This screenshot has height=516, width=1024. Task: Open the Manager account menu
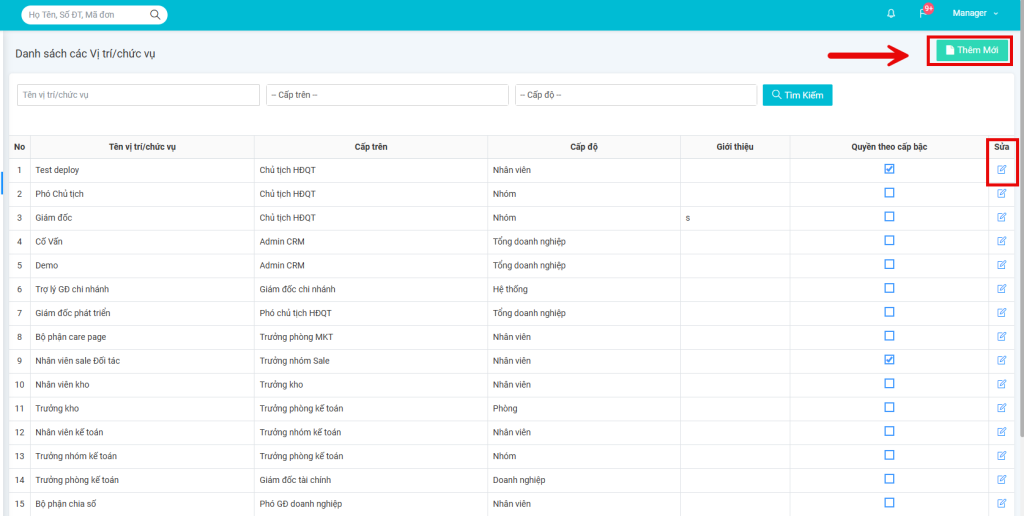click(975, 14)
